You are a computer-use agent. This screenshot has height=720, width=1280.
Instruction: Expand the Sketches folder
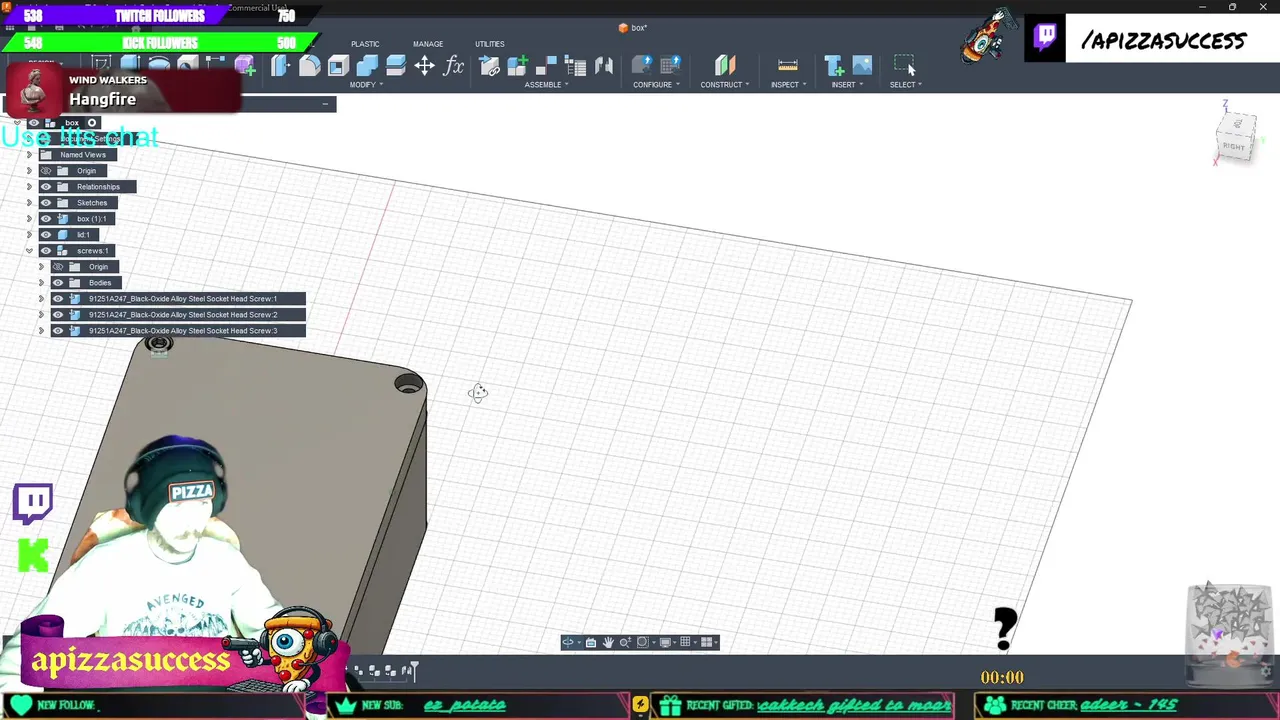point(29,203)
